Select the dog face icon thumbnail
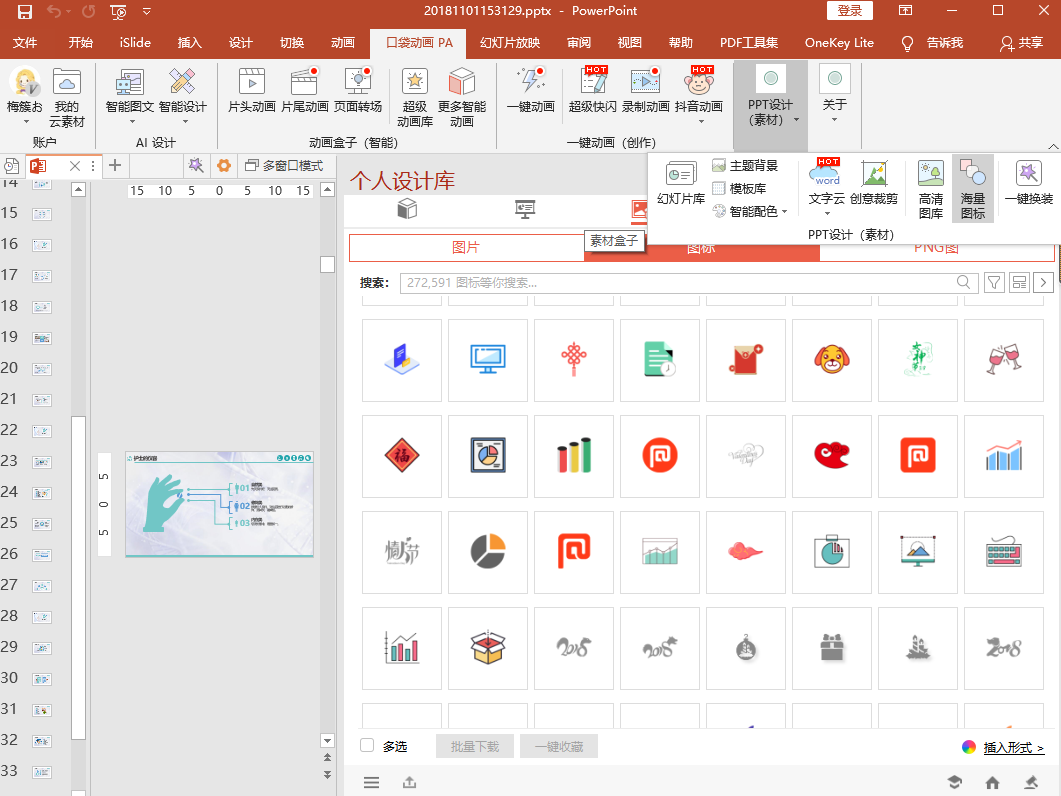 point(832,360)
